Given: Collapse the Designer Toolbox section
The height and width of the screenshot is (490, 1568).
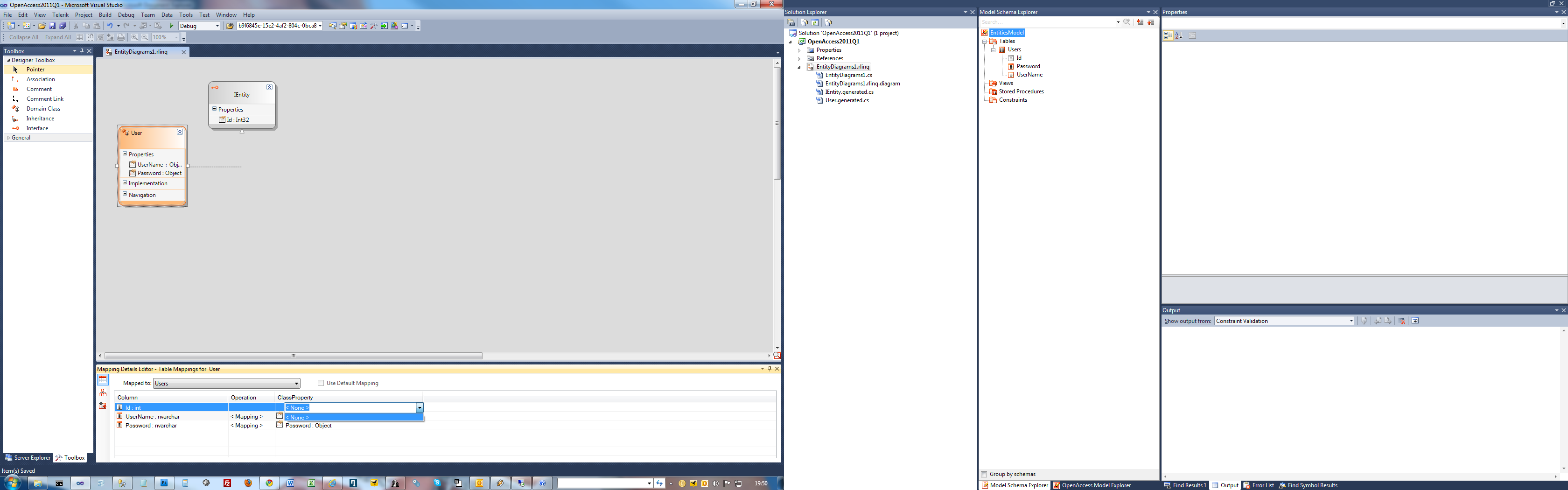Looking at the screenshot, I should pos(8,60).
